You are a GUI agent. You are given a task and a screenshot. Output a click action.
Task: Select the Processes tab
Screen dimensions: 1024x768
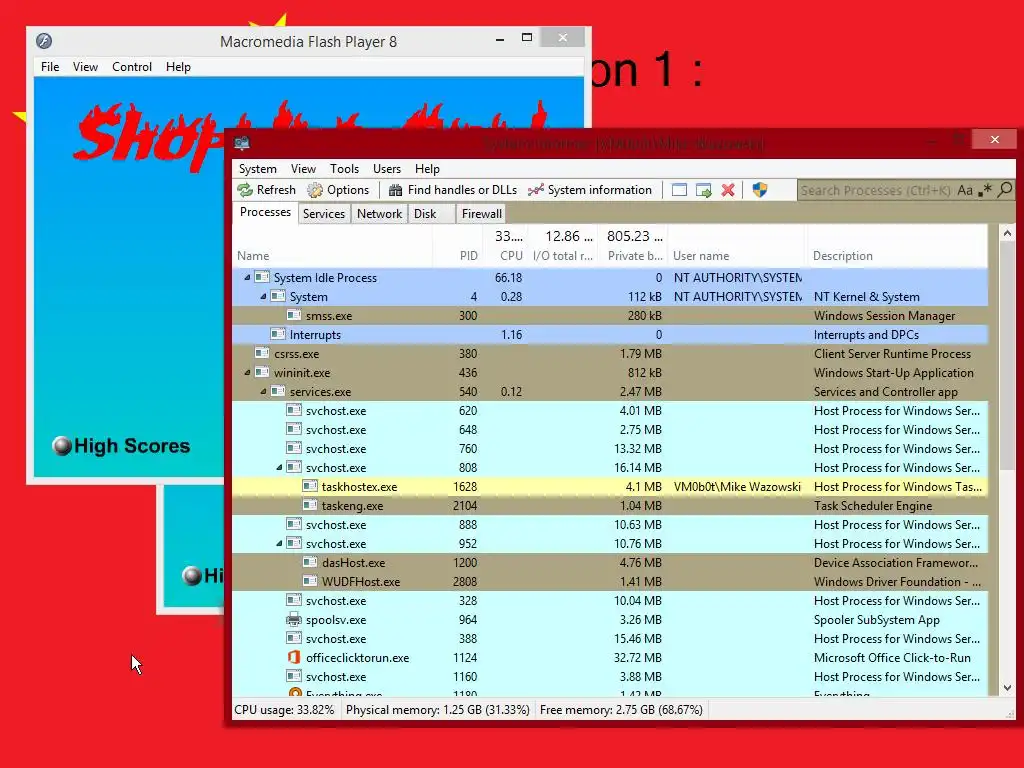pyautogui.click(x=265, y=212)
